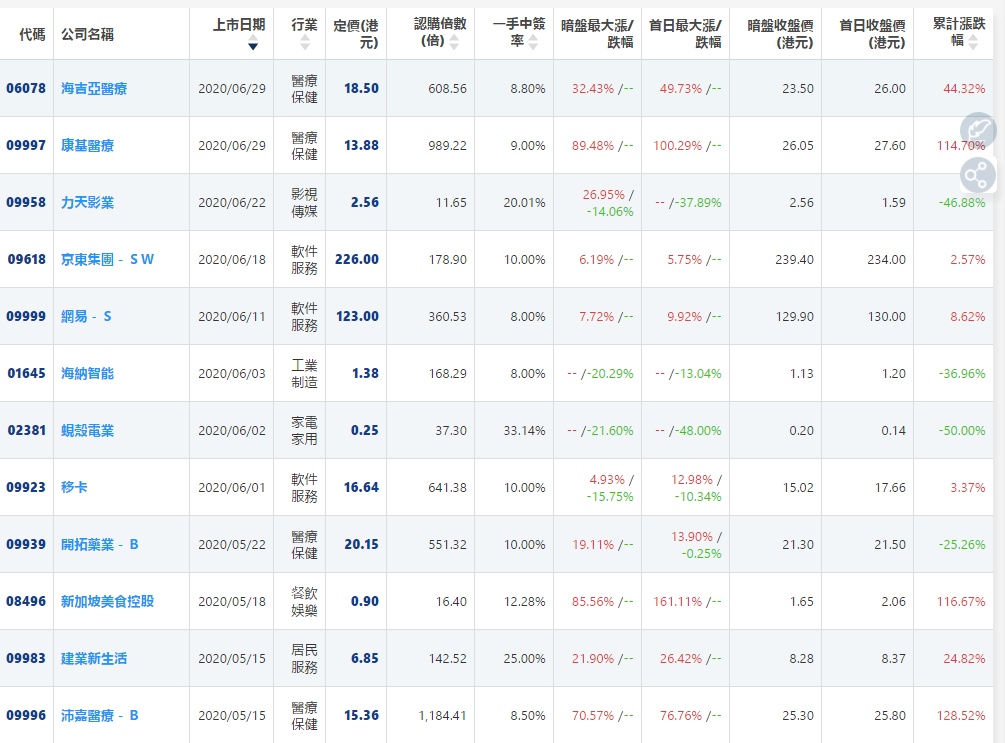
Task: Click subscription multiple 1,184.41
Action: 442,715
